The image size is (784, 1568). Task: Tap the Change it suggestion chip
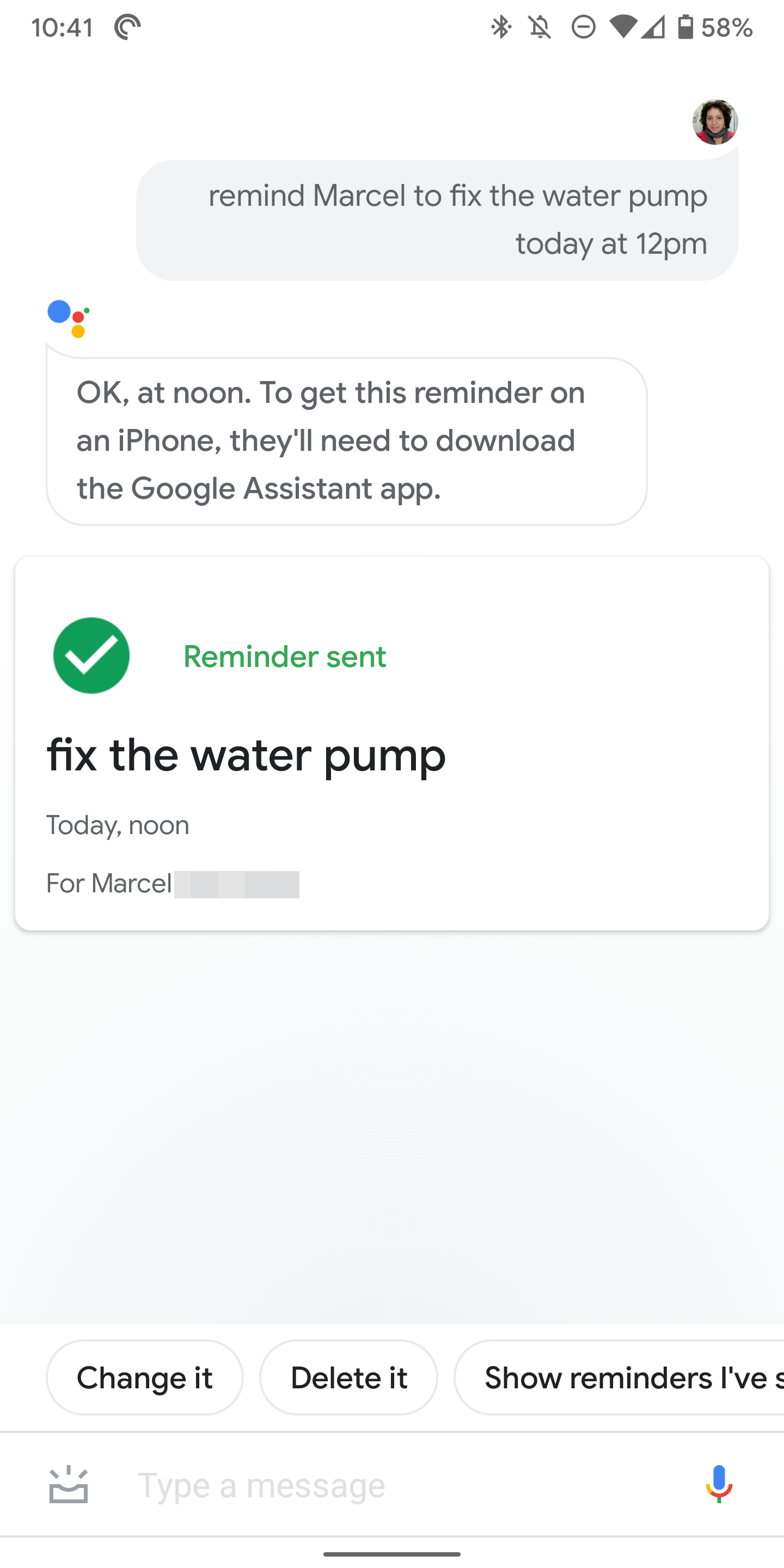click(x=145, y=1377)
